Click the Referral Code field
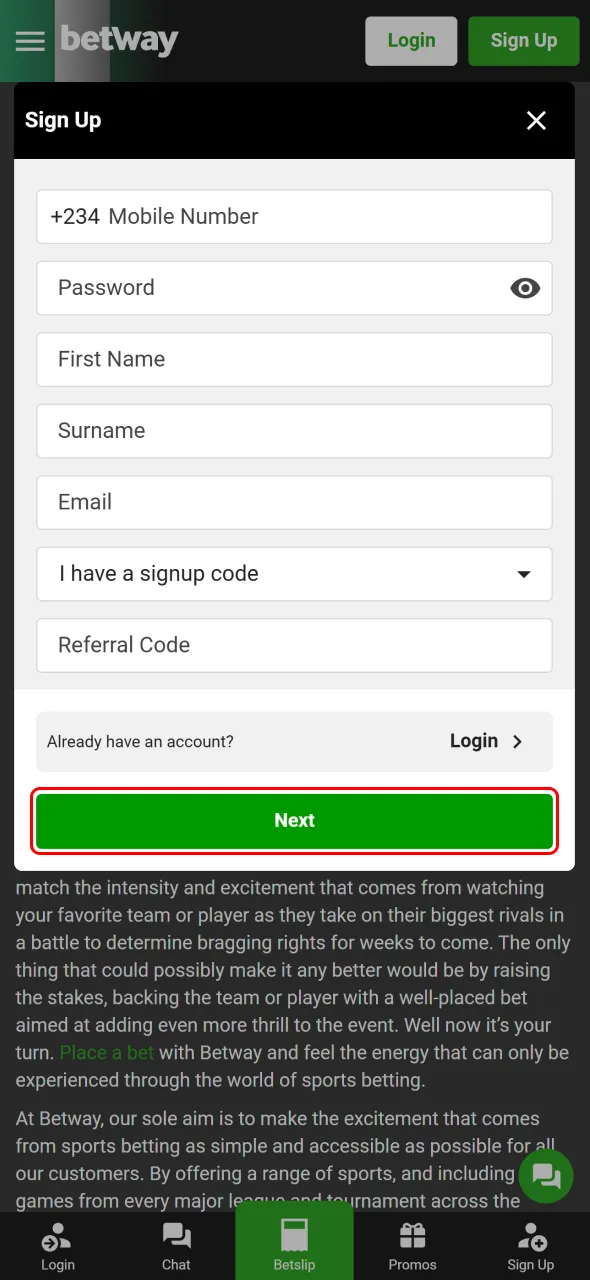The image size is (590, 1280). (x=294, y=645)
